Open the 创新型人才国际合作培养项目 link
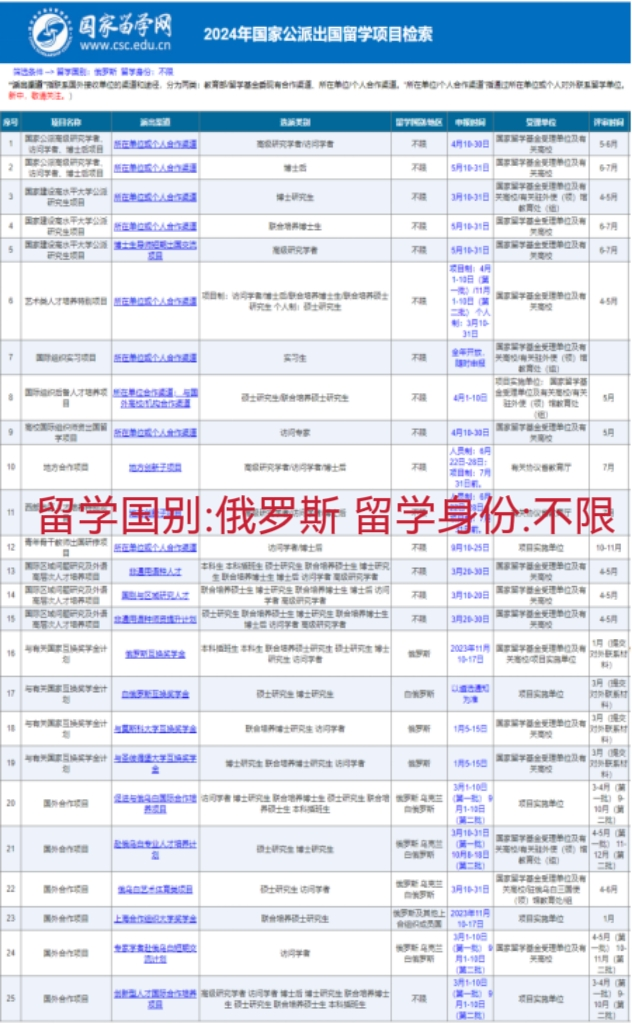632x1024 pixels. (x=155, y=999)
